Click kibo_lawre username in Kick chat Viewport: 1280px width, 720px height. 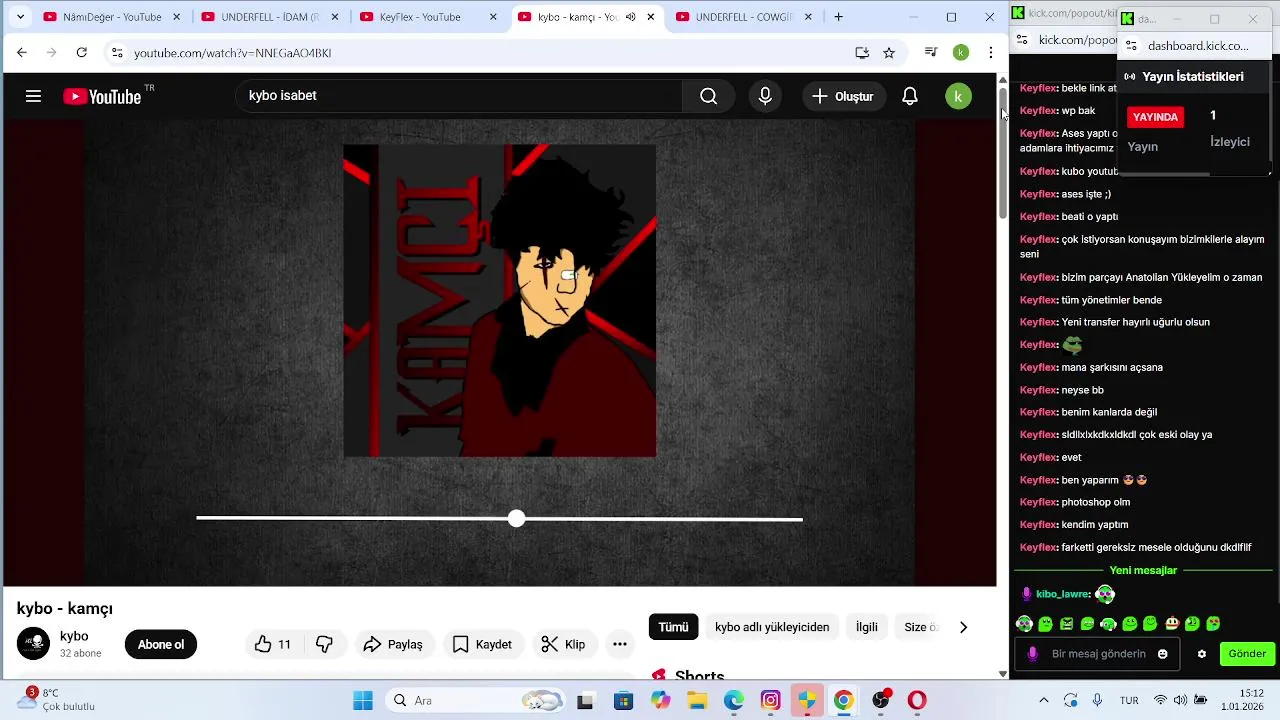1062,594
